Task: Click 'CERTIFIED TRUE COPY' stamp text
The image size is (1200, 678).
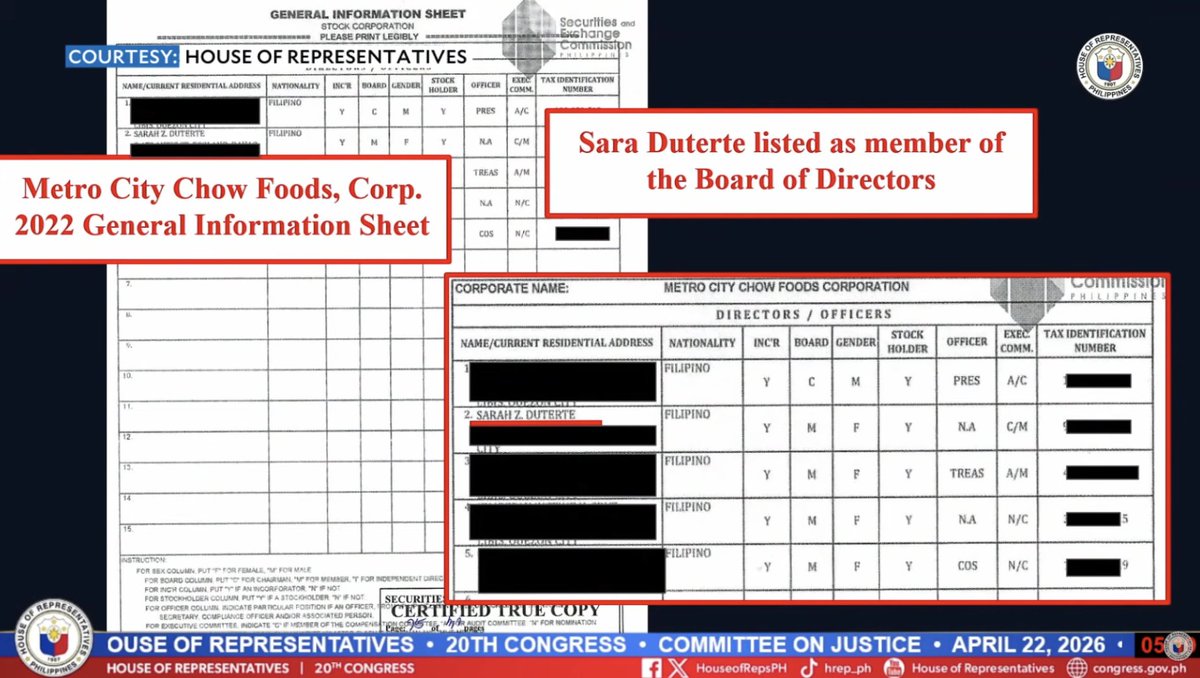Action: coord(496,611)
